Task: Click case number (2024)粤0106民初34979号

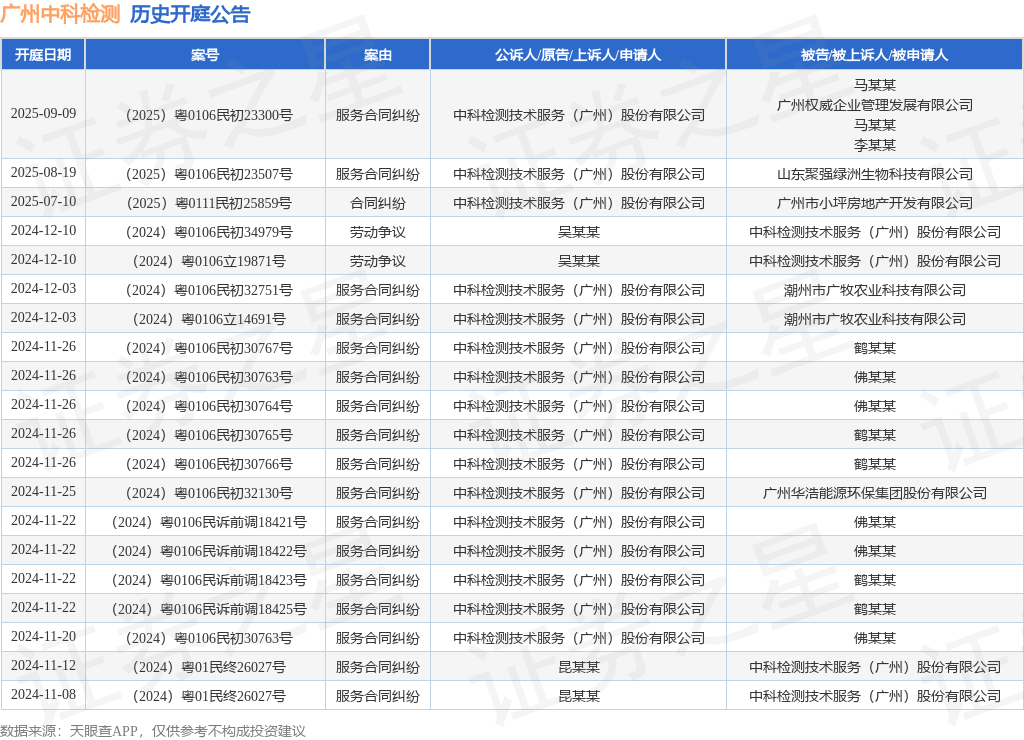Action: click(209, 233)
